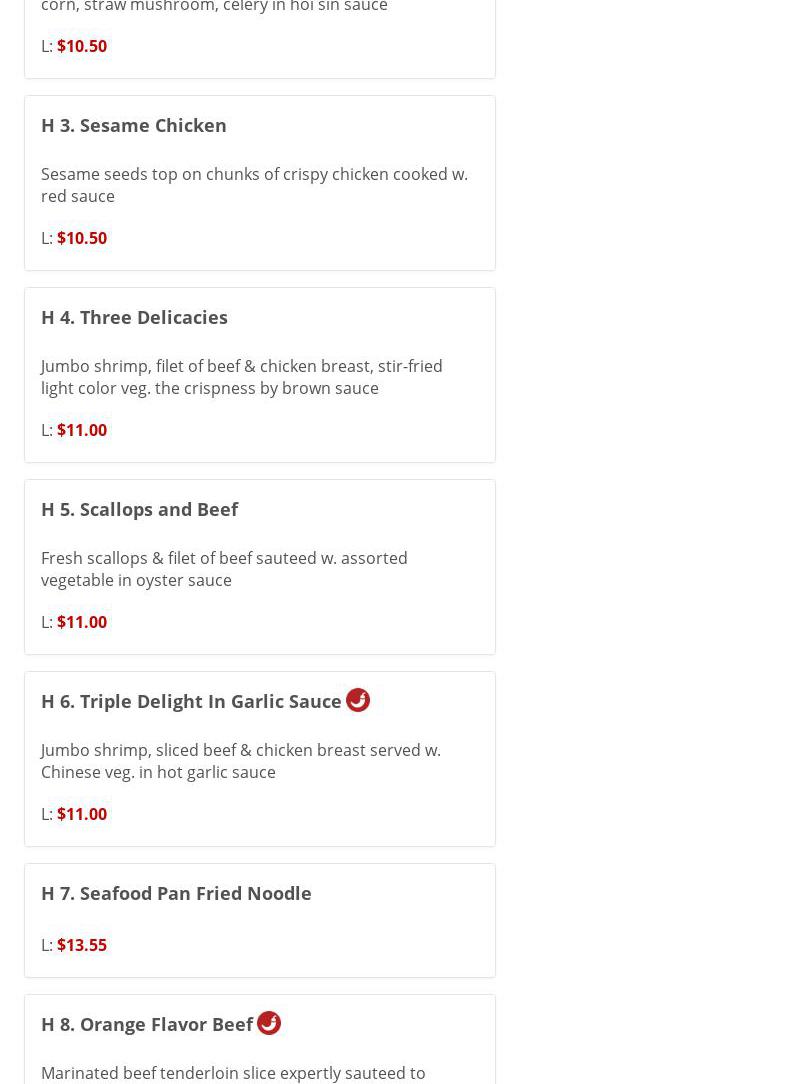
Task: Open H 7. Seafood Pan Fried Noodle
Action: (176, 893)
